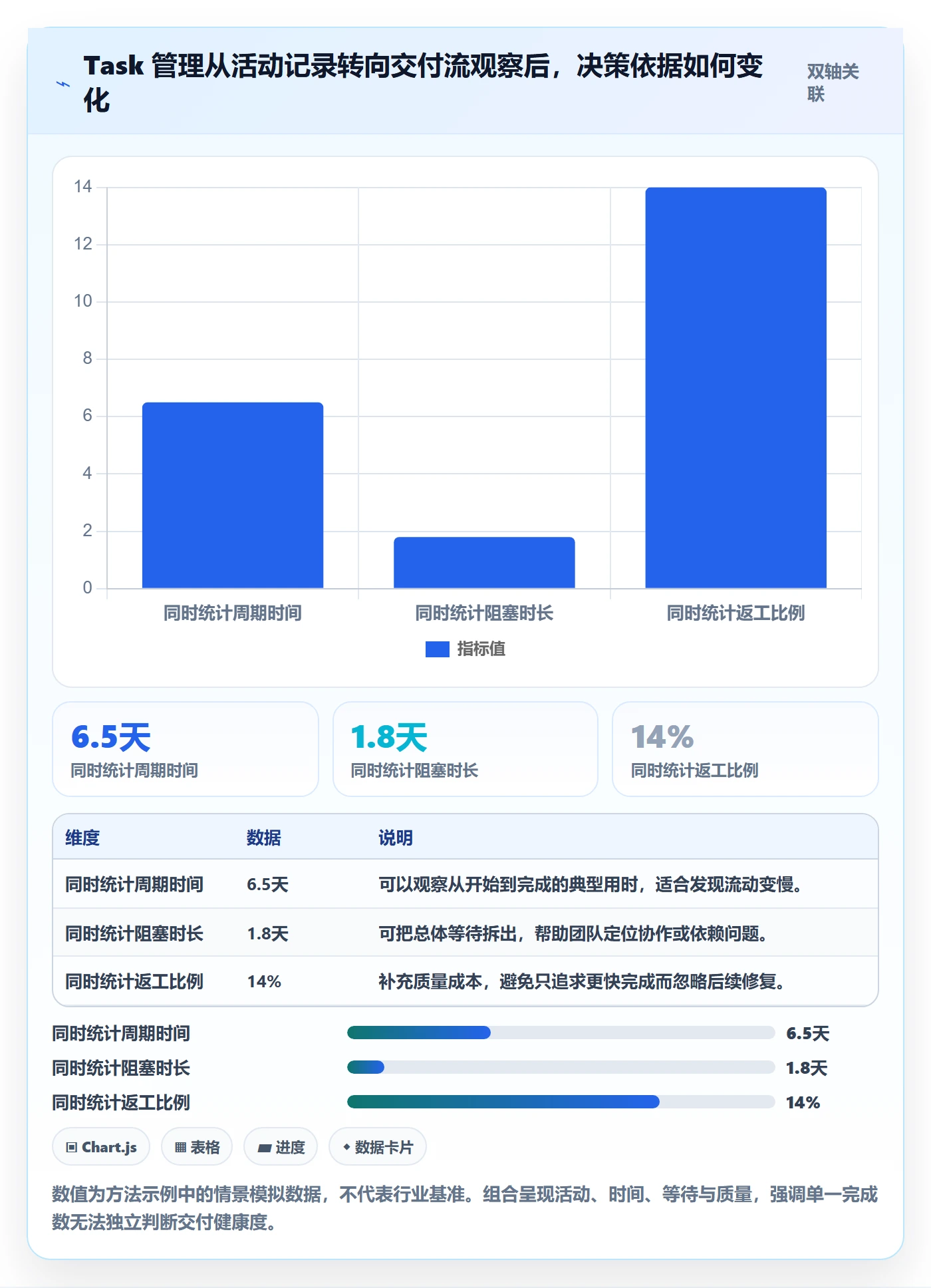Open the 14% data card
Screen dimensions: 931x1288
click(745, 749)
